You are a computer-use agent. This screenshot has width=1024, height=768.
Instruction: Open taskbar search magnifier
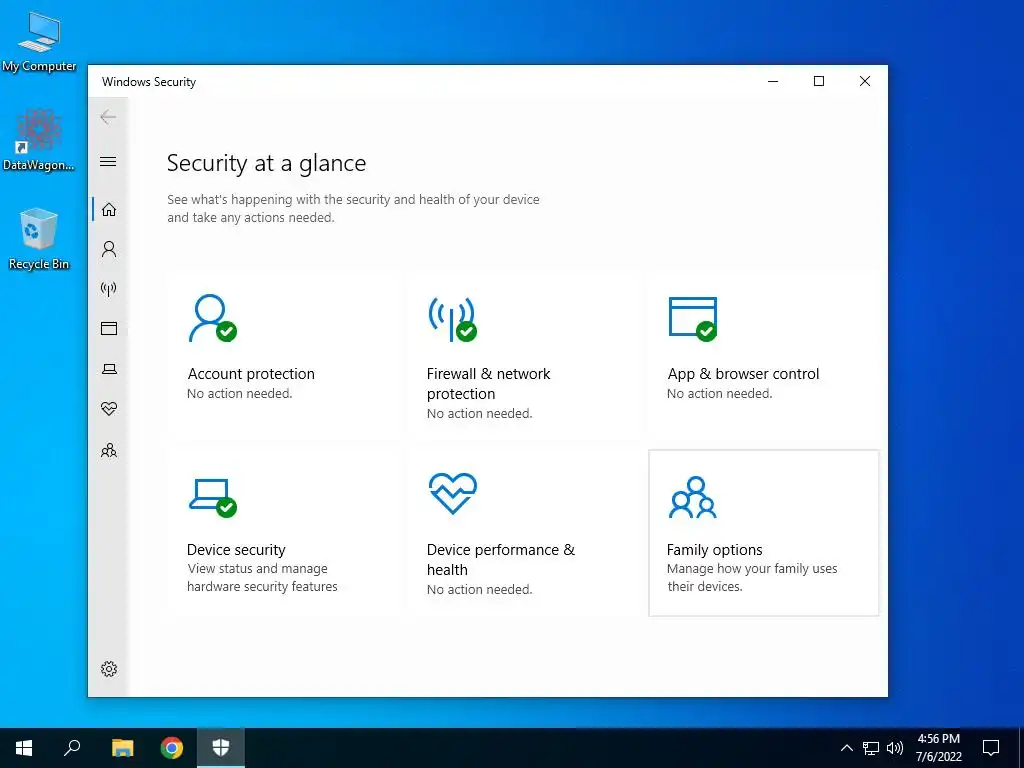pyautogui.click(x=72, y=748)
